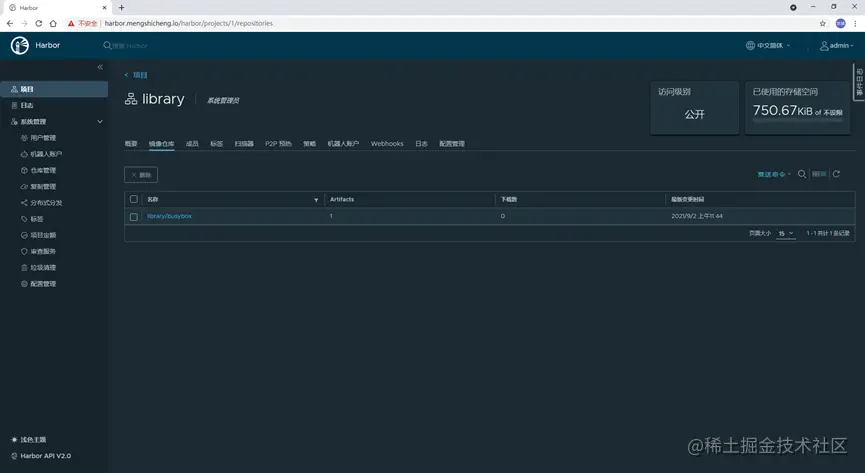The width and height of the screenshot is (865, 473).
Task: Switch to the Webhooks tab
Action: 387,144
